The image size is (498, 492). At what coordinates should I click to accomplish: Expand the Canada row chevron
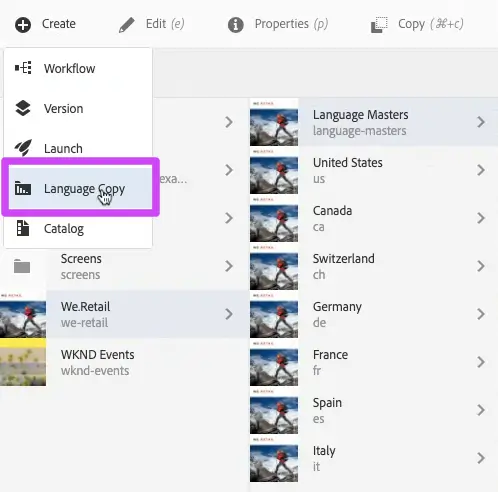480,218
